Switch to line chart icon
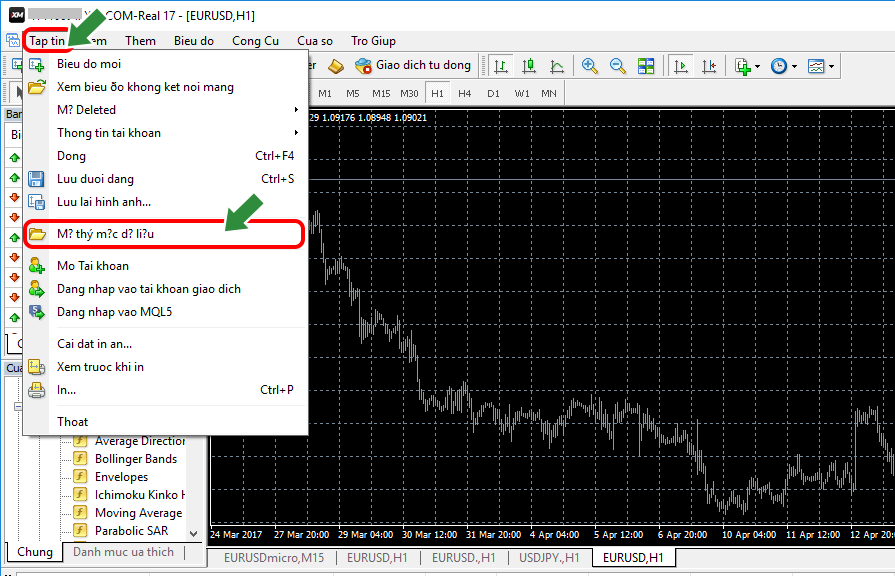This screenshot has height=576, width=895. [557, 66]
